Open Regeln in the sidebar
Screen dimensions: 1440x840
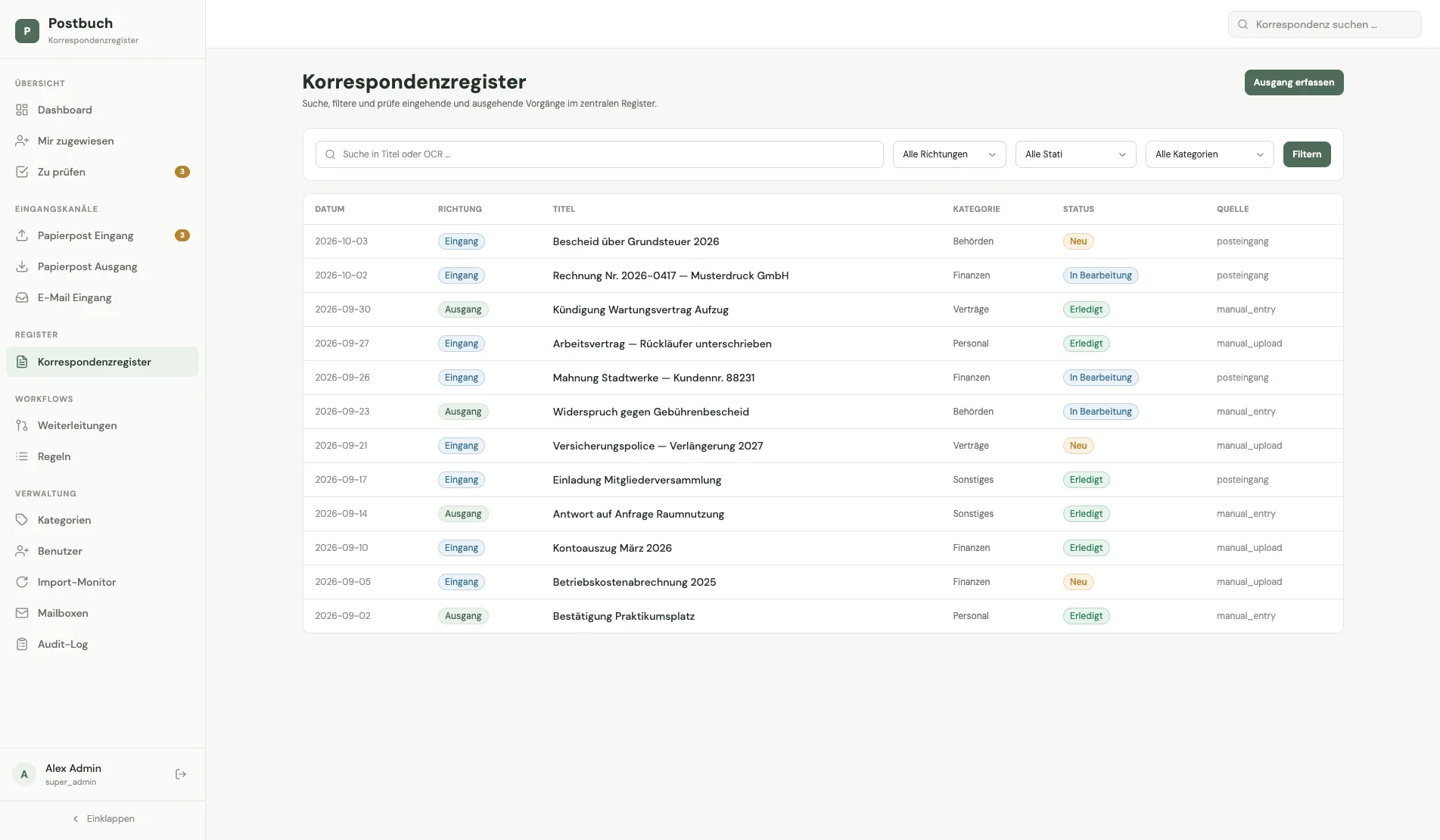point(102,456)
